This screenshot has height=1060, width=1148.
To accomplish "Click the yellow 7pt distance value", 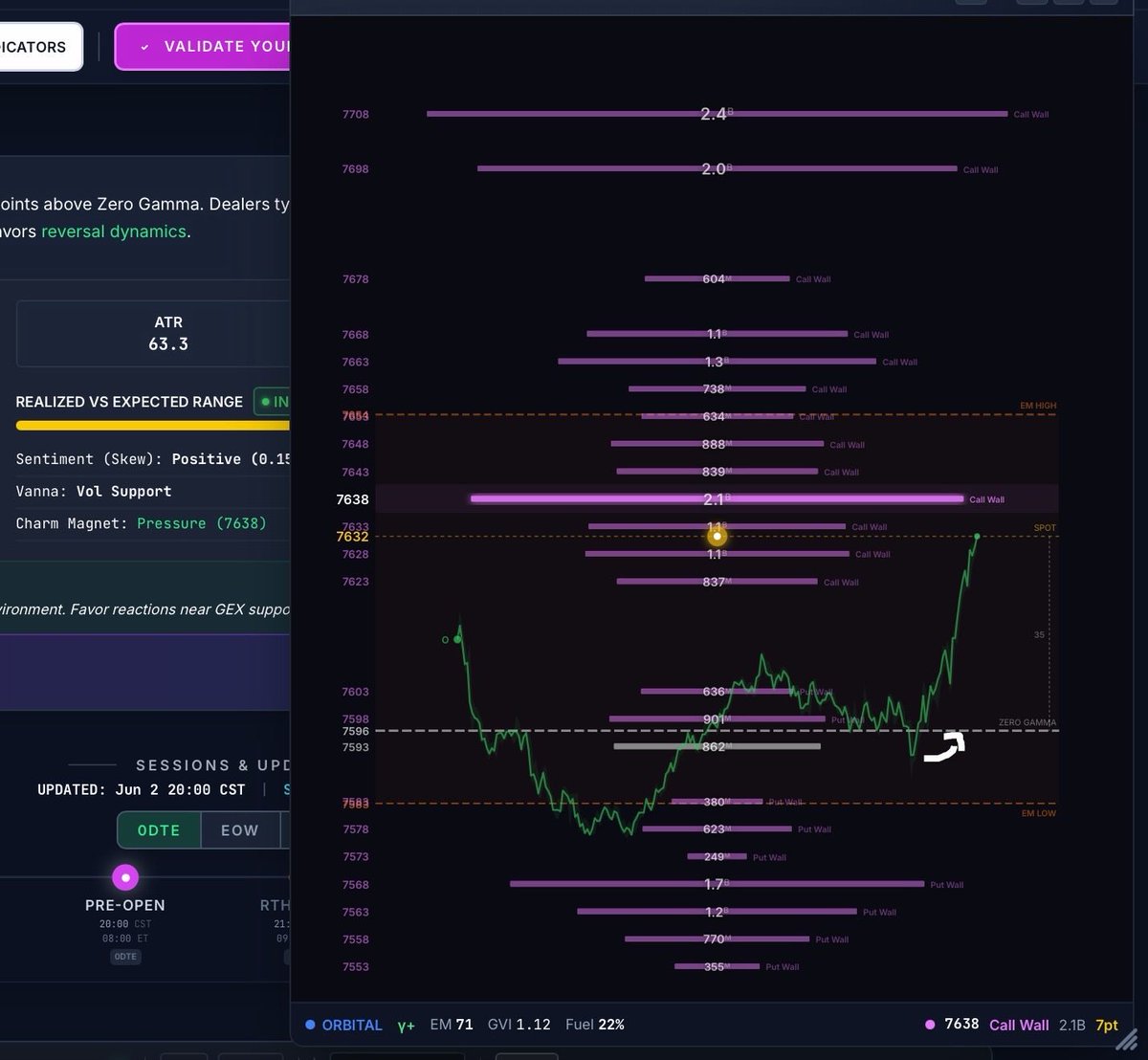I will click(1107, 1025).
